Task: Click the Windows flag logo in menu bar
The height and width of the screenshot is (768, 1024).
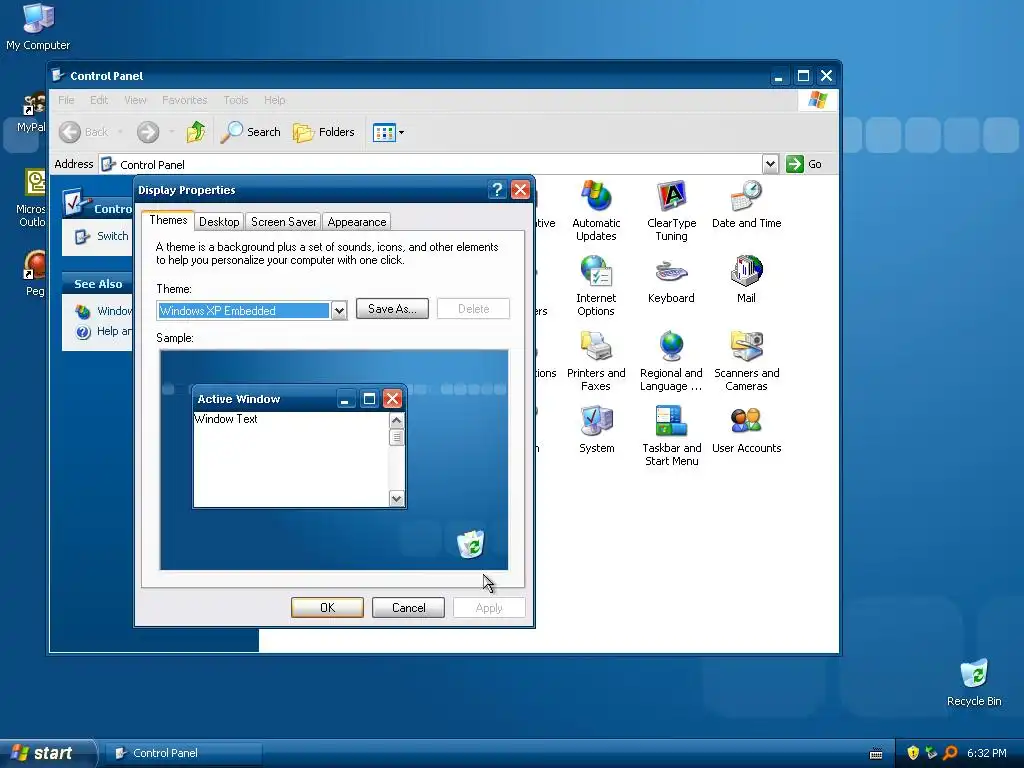Action: coord(817,100)
